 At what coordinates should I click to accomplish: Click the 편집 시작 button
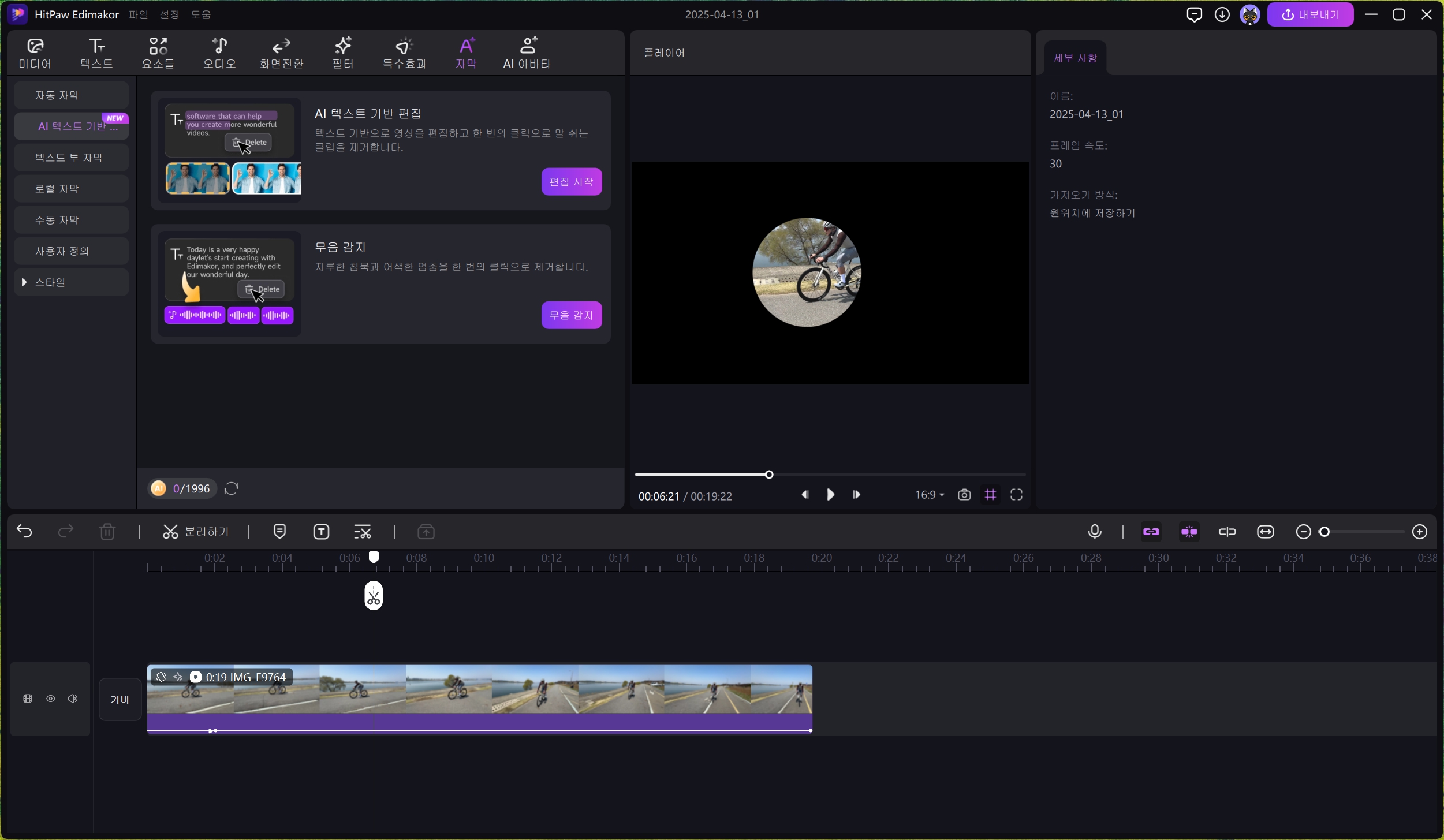coord(571,182)
